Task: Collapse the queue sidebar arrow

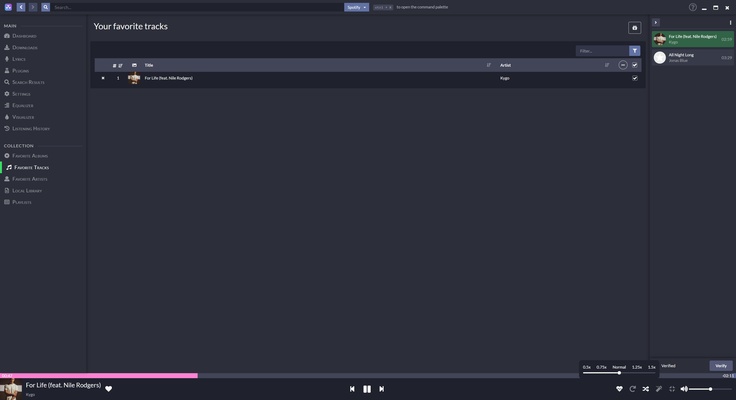Action: [x=656, y=23]
